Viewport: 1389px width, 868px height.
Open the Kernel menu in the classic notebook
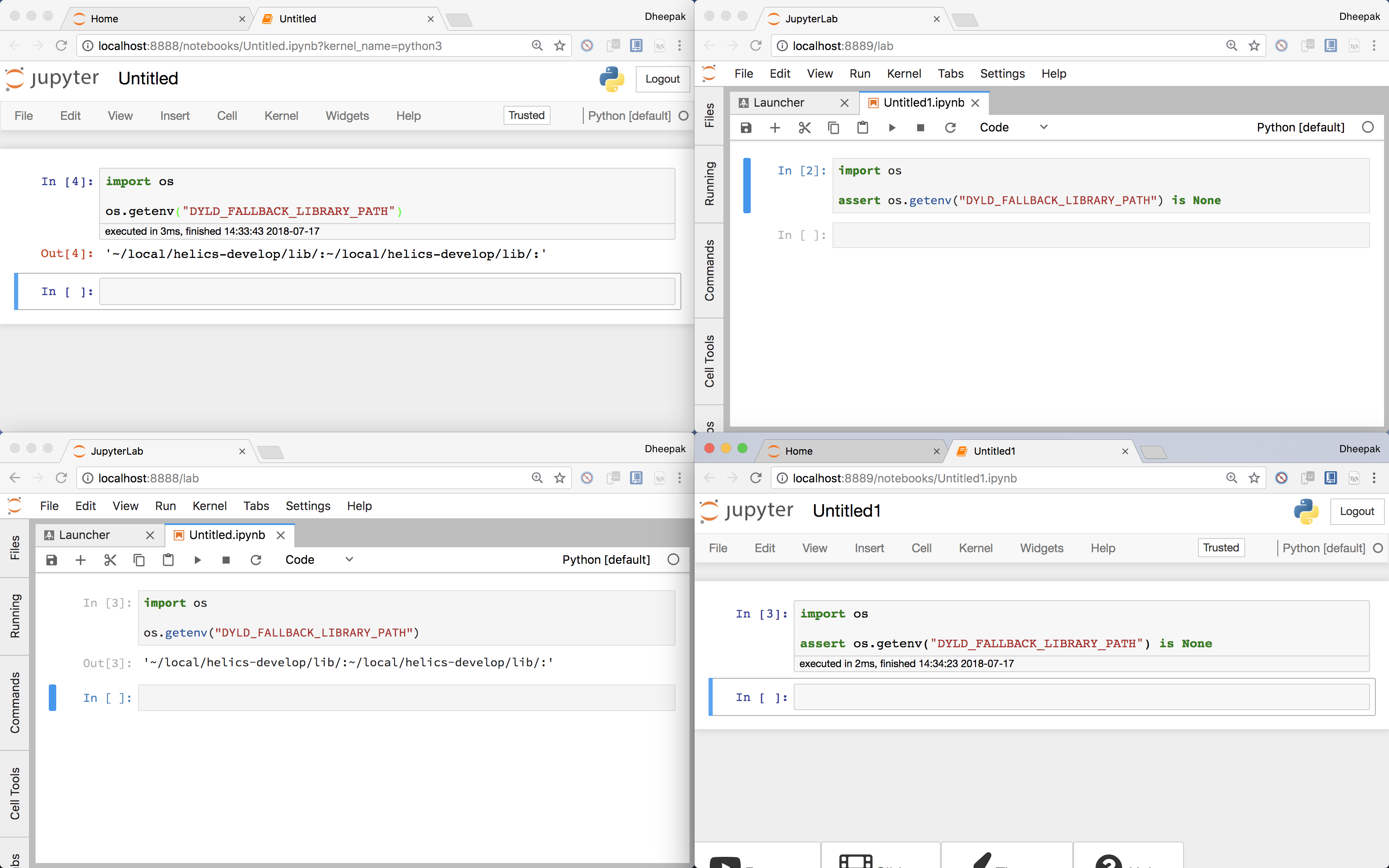pos(281,115)
